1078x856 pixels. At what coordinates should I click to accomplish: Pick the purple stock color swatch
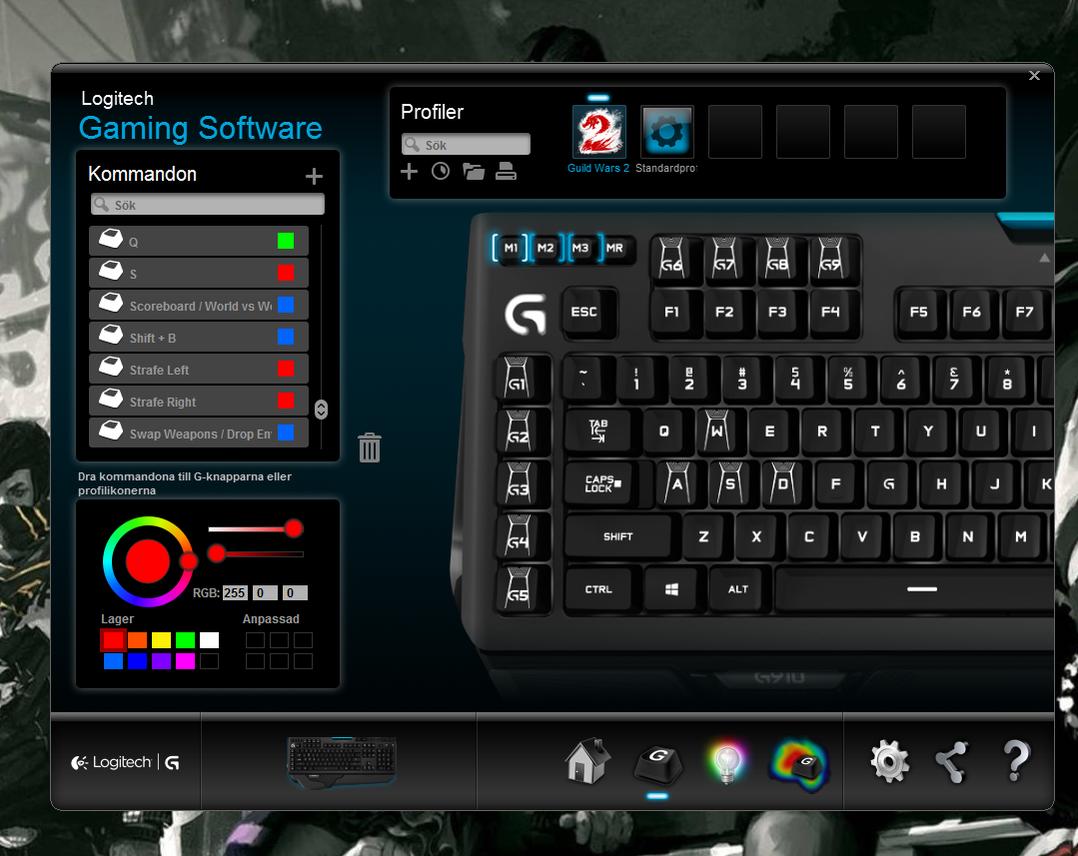click(162, 661)
